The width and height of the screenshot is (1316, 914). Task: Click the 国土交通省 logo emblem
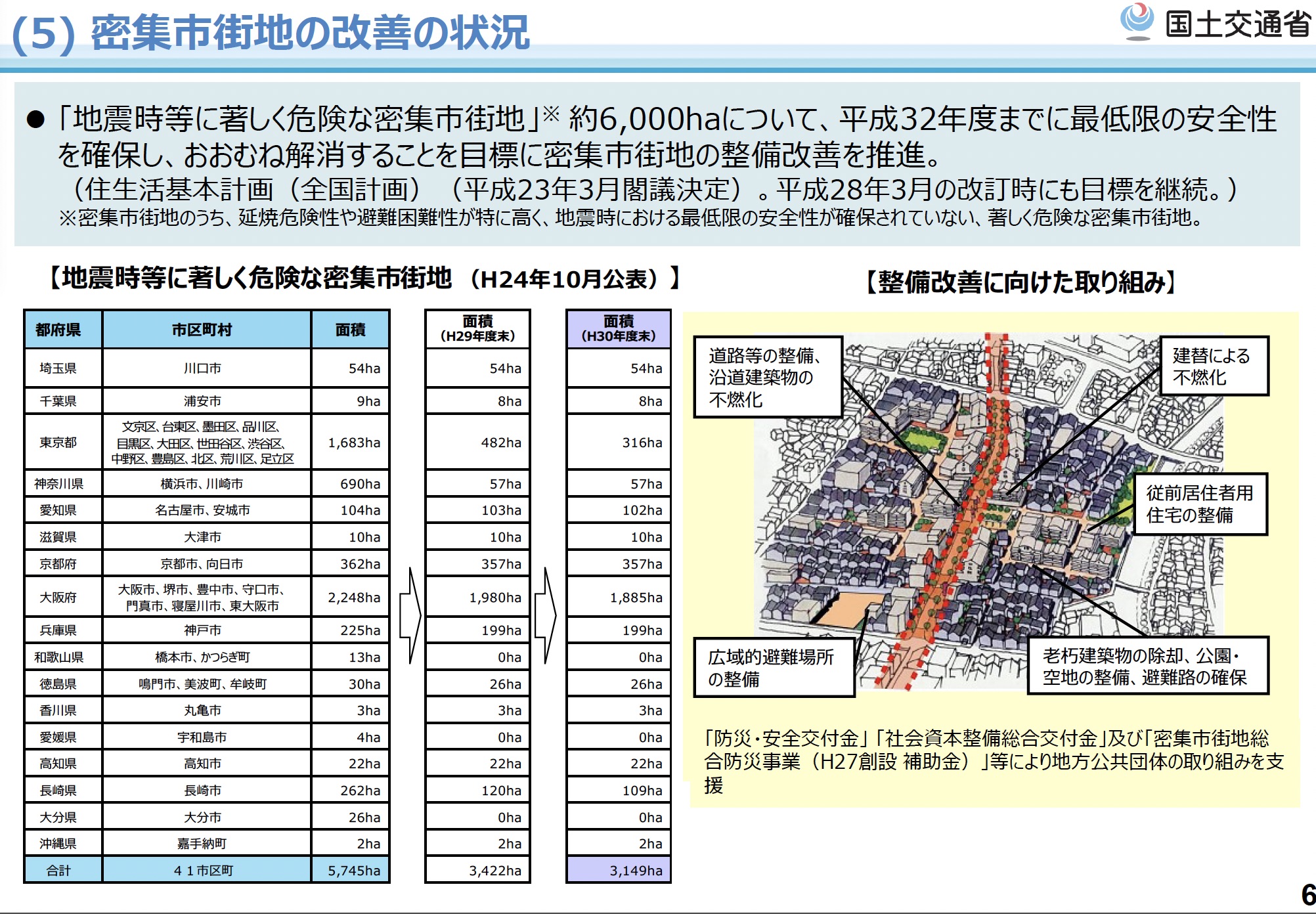coord(1137,21)
